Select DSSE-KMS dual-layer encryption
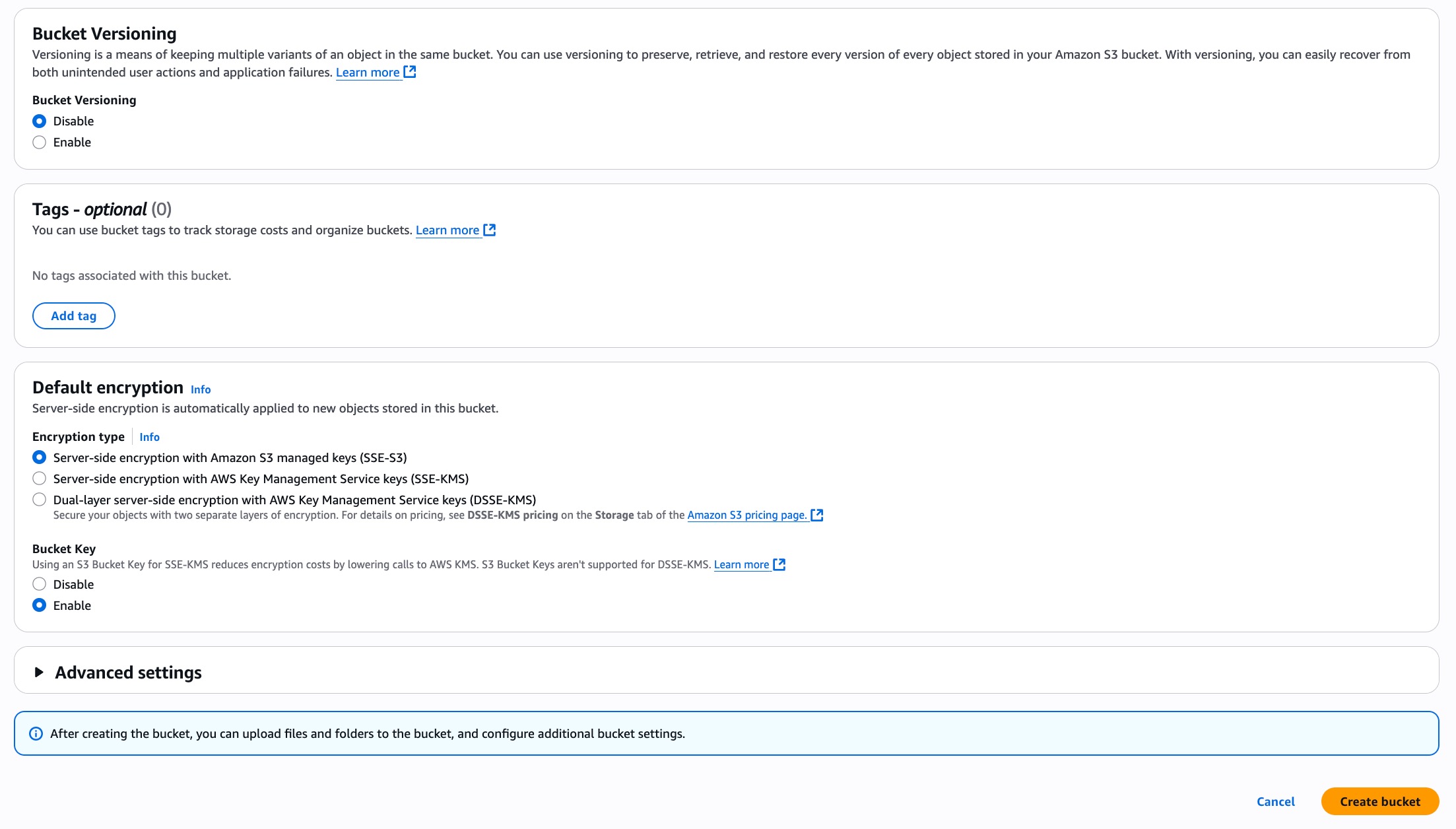This screenshot has width=1456, height=829. click(39, 500)
